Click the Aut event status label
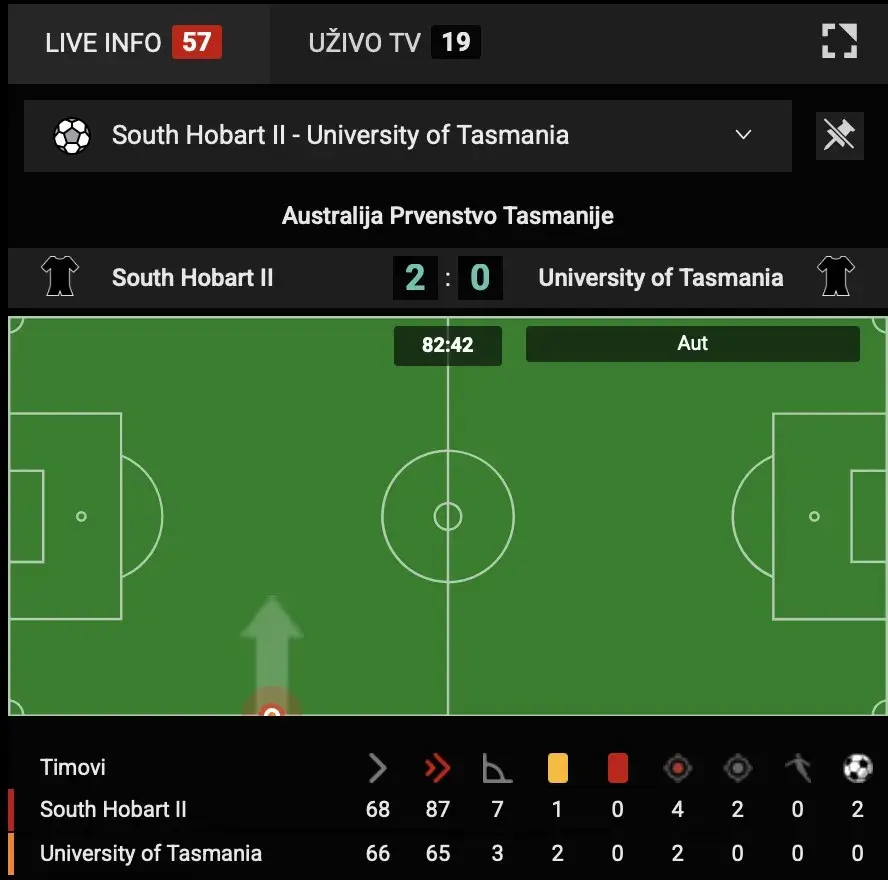Image resolution: width=888 pixels, height=880 pixels. pos(692,343)
